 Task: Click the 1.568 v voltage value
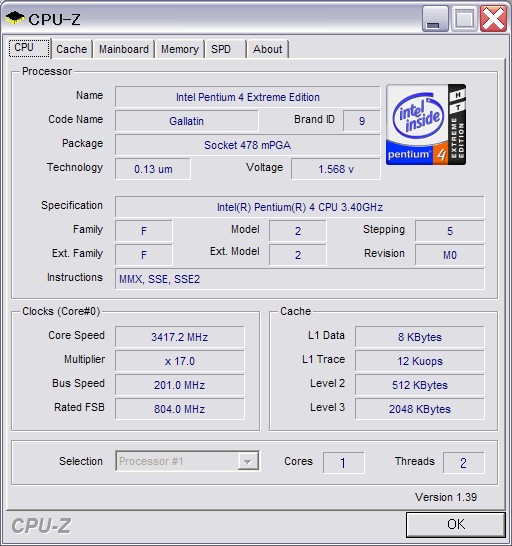(x=336, y=169)
